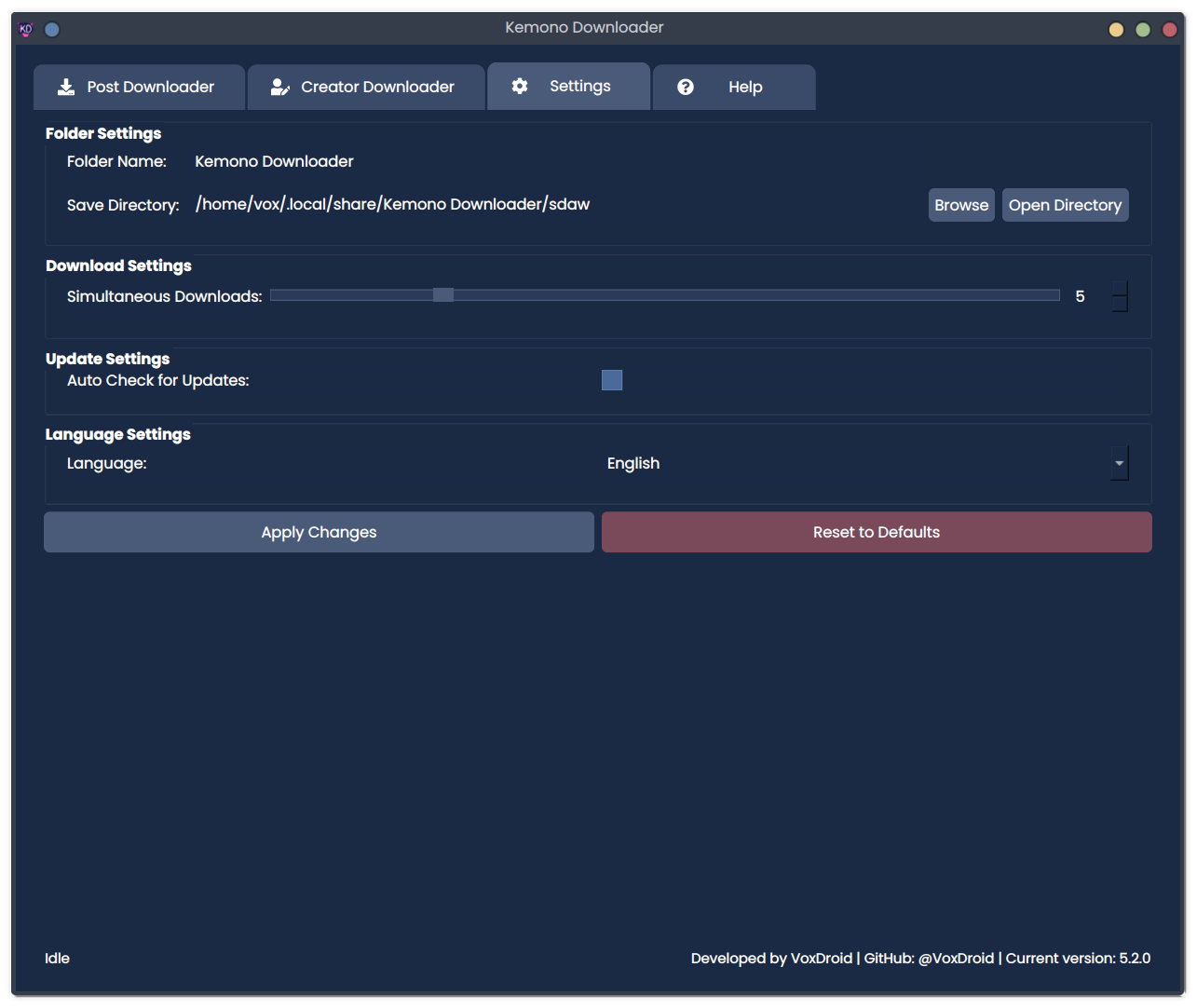Switch to the Post Downloader tab
The height and width of the screenshot is (1008, 1197).
click(138, 86)
